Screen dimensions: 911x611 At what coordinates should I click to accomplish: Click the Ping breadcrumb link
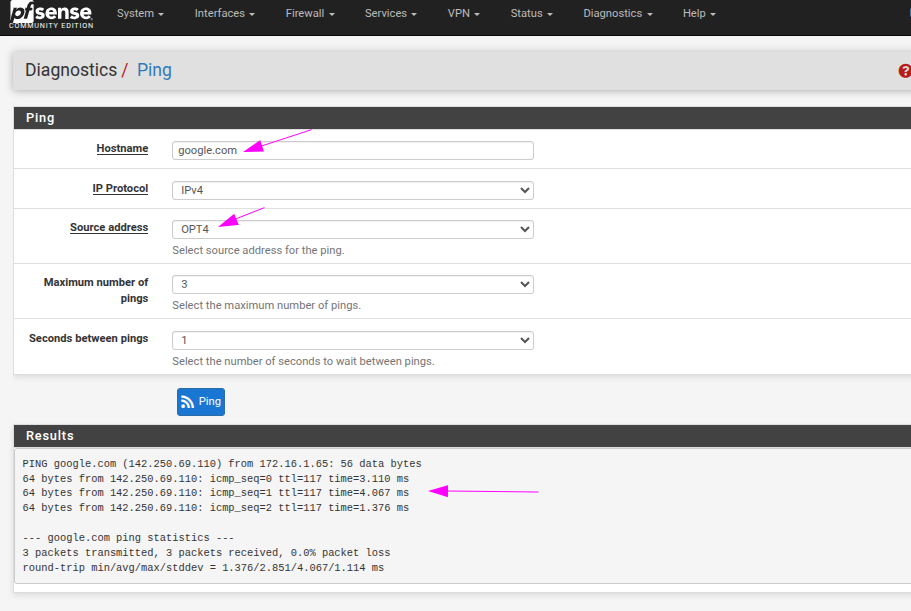point(154,70)
